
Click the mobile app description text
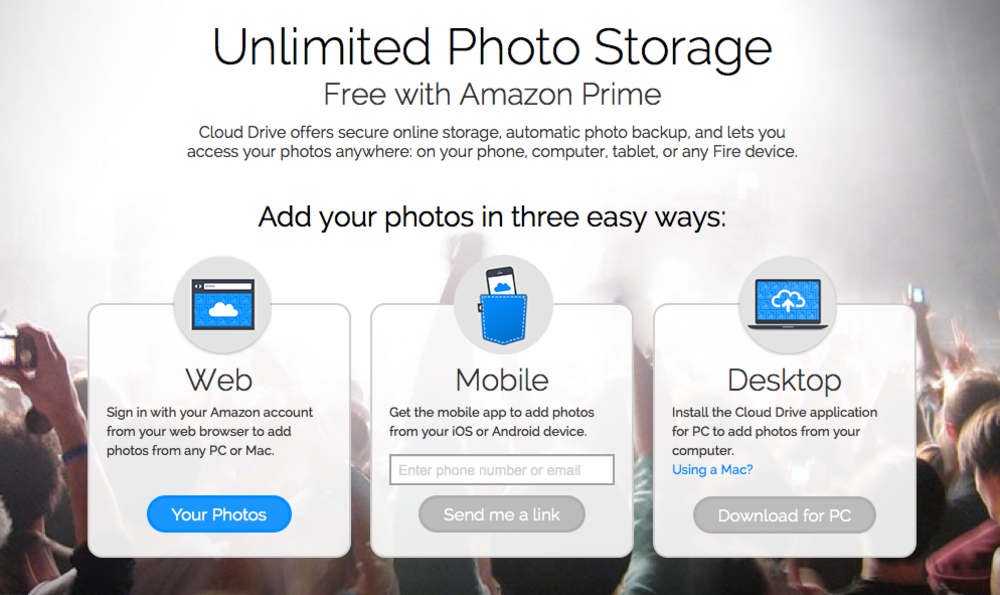tap(492, 422)
